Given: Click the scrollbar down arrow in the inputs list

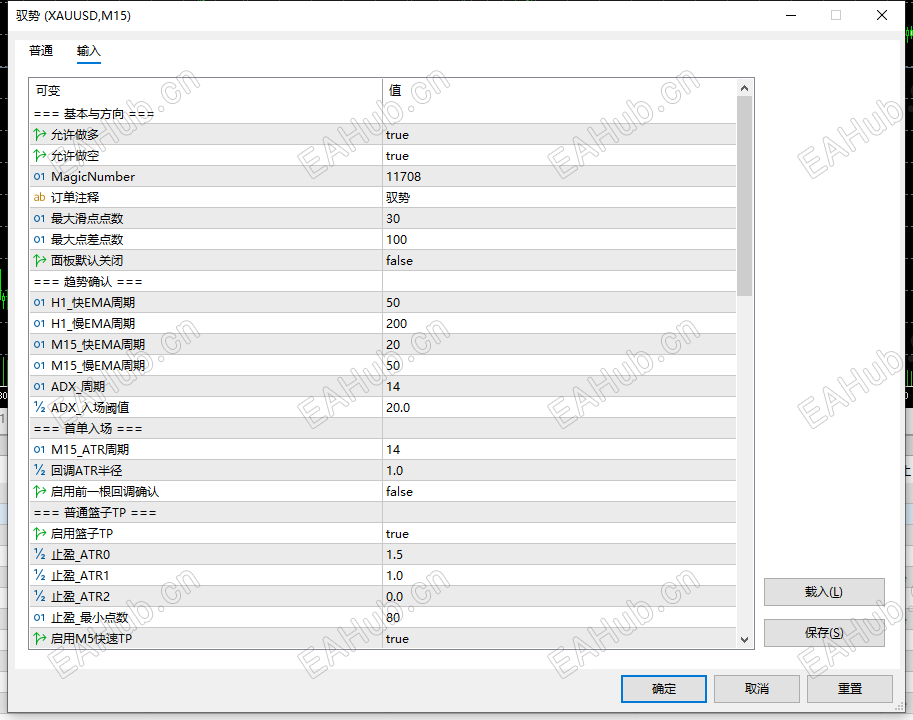Looking at the screenshot, I should (x=744, y=640).
